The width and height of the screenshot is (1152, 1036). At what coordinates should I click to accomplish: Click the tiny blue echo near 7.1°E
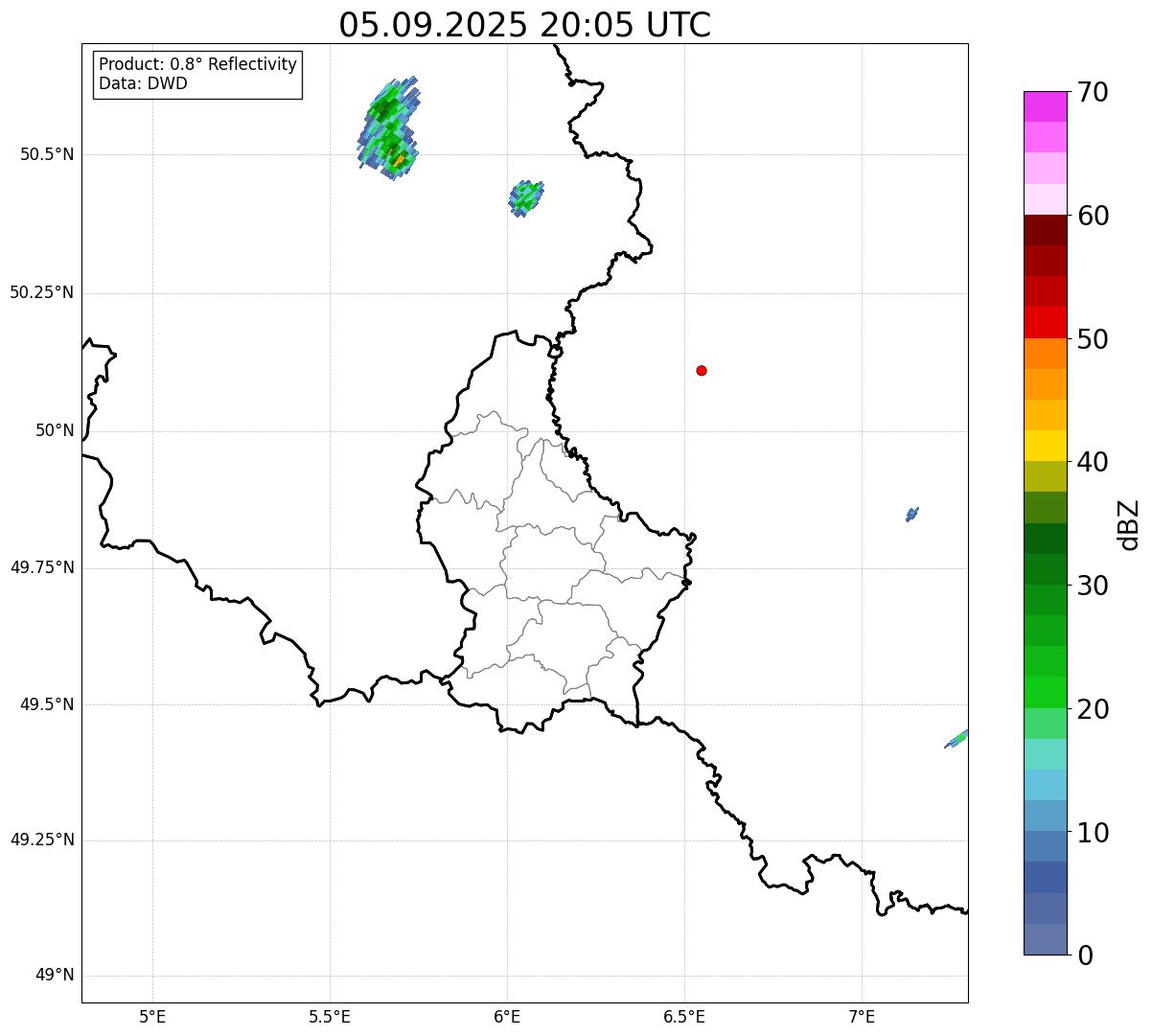912,515
